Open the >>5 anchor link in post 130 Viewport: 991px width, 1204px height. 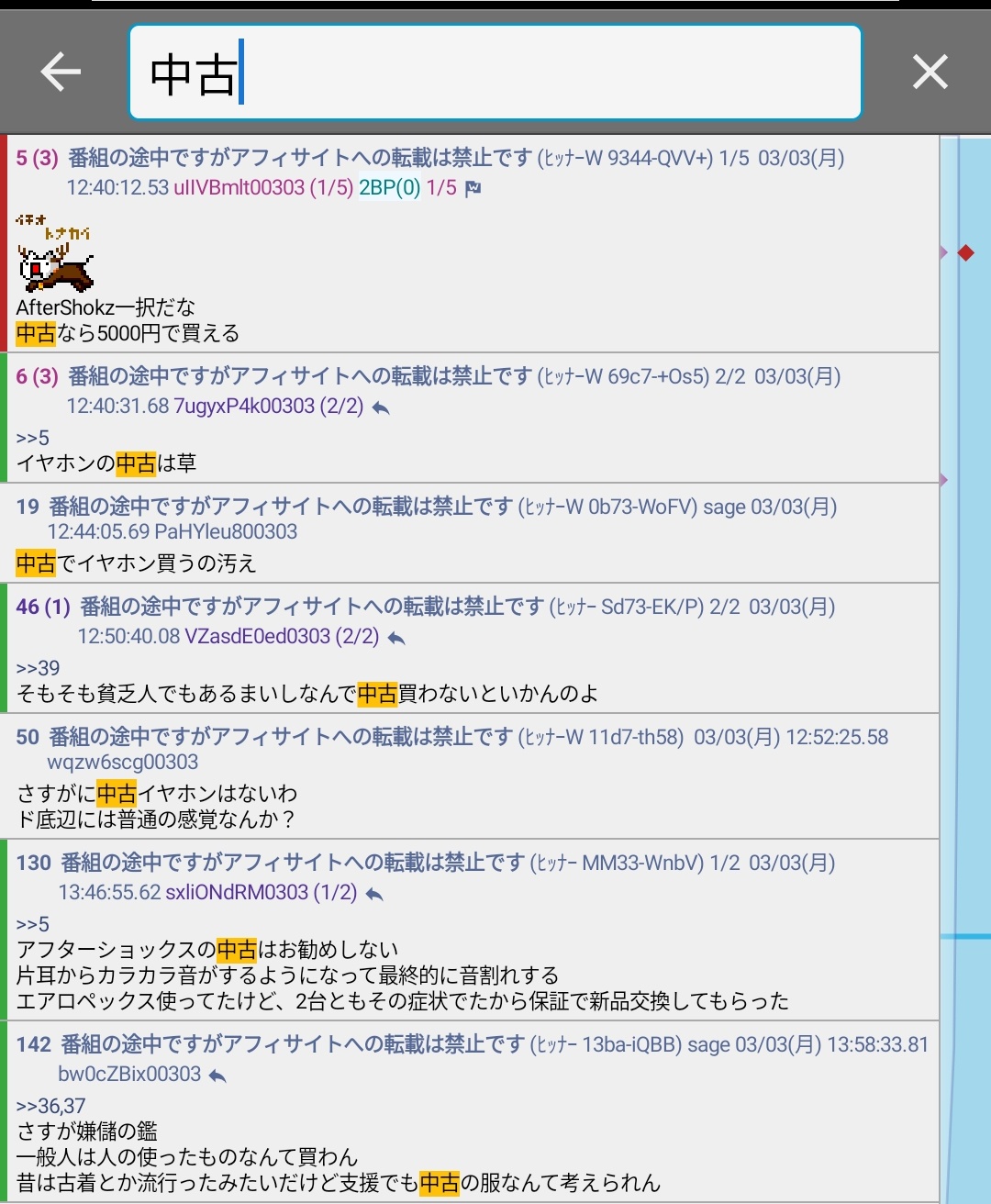tap(33, 924)
